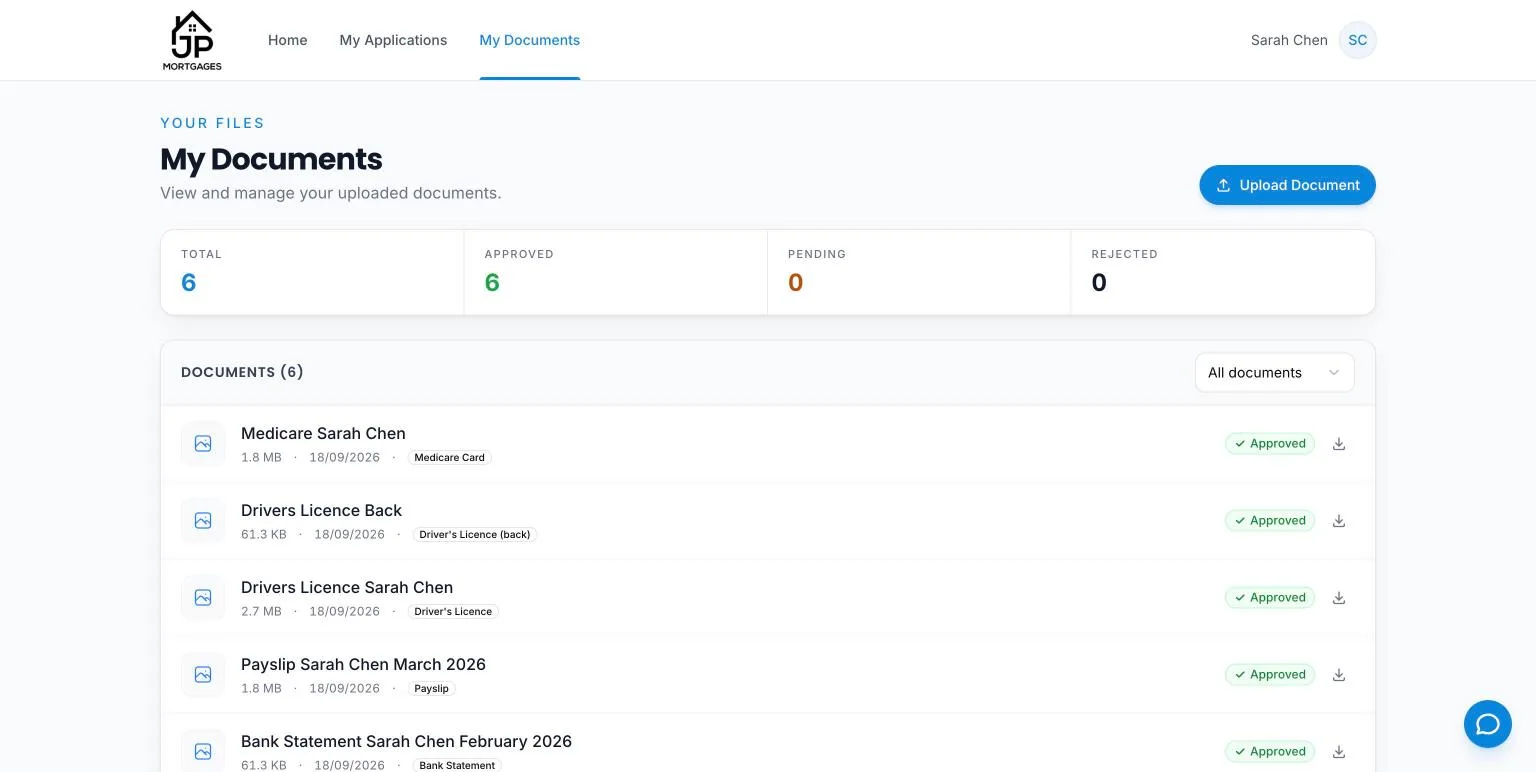1536x772 pixels.
Task: Download Drivers Licence Sarah Chen file
Action: pos(1339,598)
